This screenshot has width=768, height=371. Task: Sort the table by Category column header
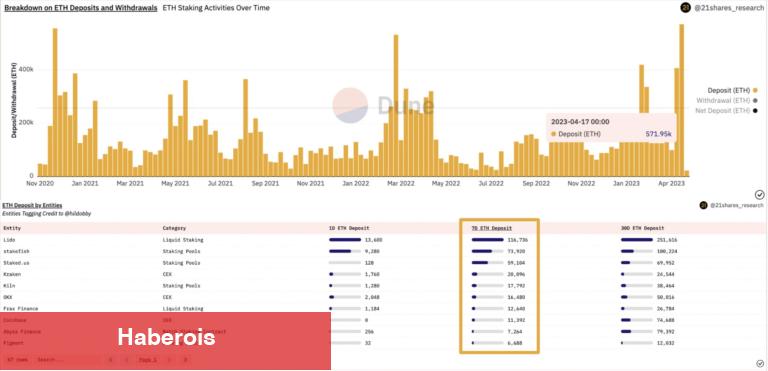175,228
